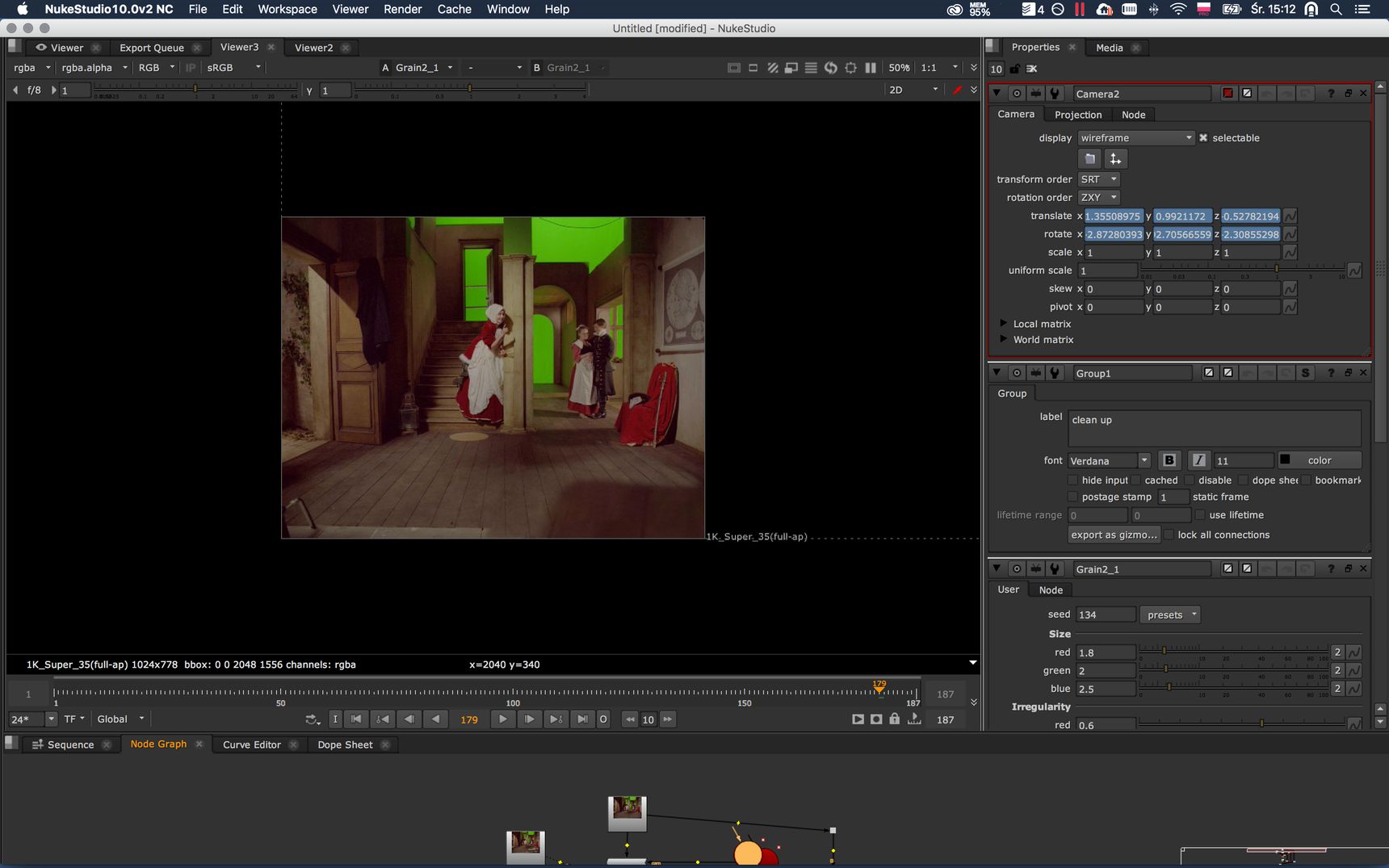Click the viewer refresh/update icon
Screen dimensions: 1389x868
831,68
